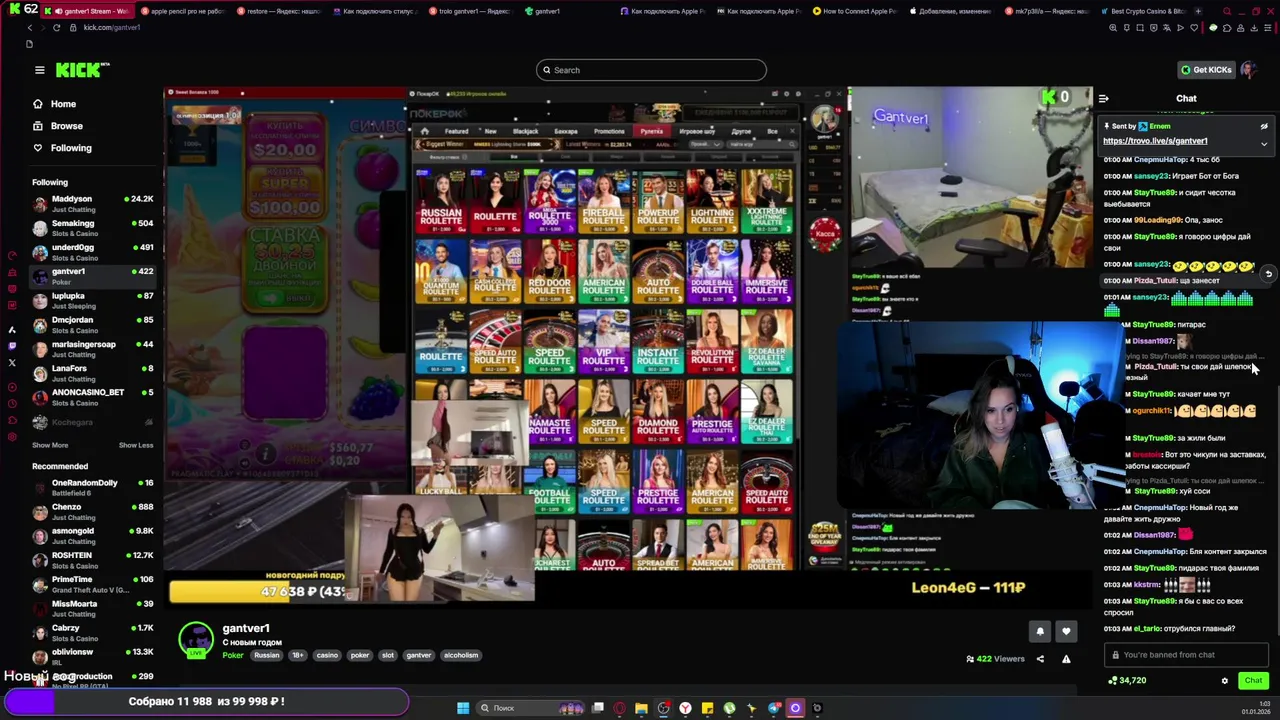Click the Get KICKs button
The width and height of the screenshot is (1280, 720).
point(1206,70)
